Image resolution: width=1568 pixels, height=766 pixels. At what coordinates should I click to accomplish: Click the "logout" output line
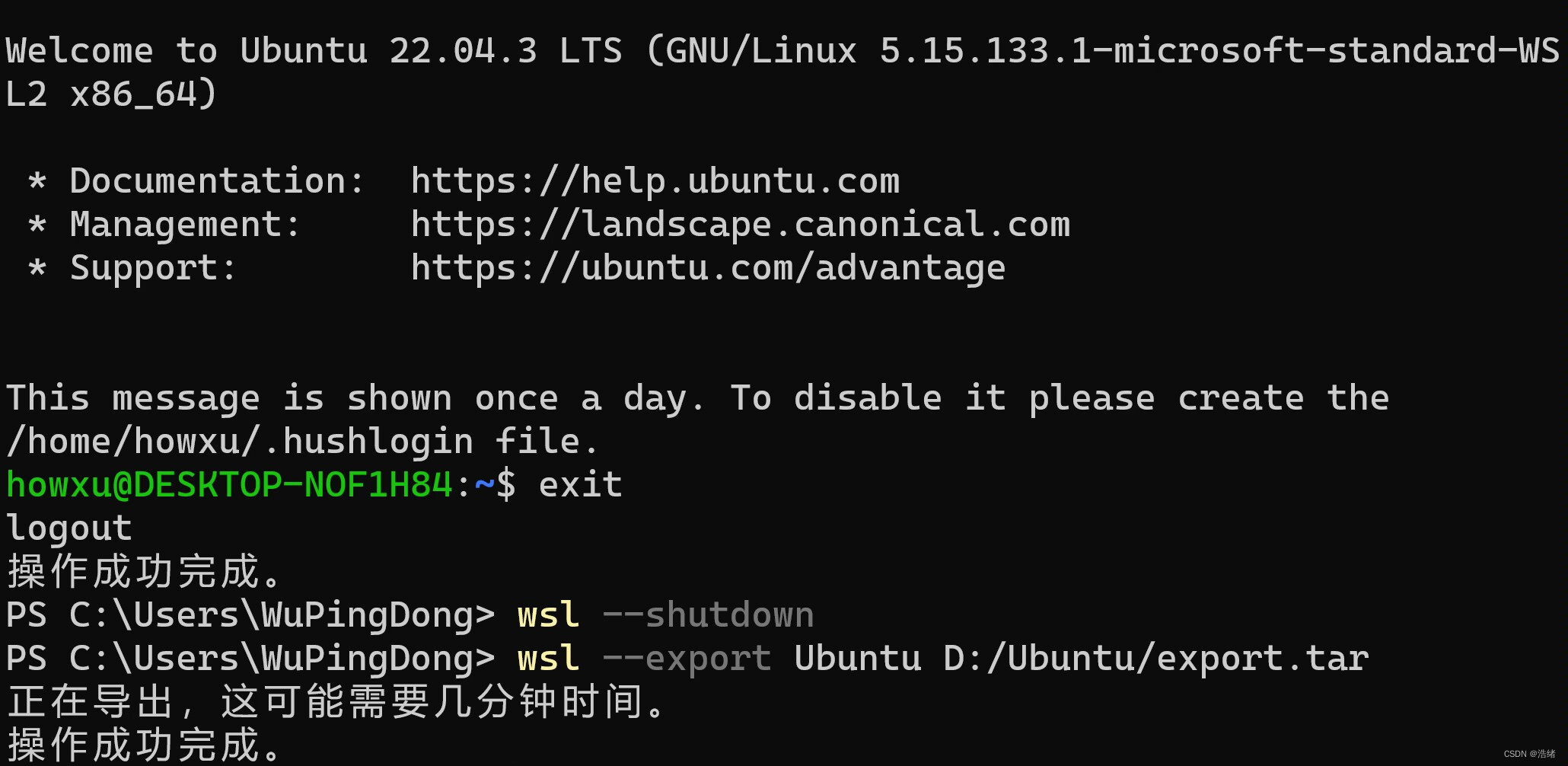click(69, 528)
